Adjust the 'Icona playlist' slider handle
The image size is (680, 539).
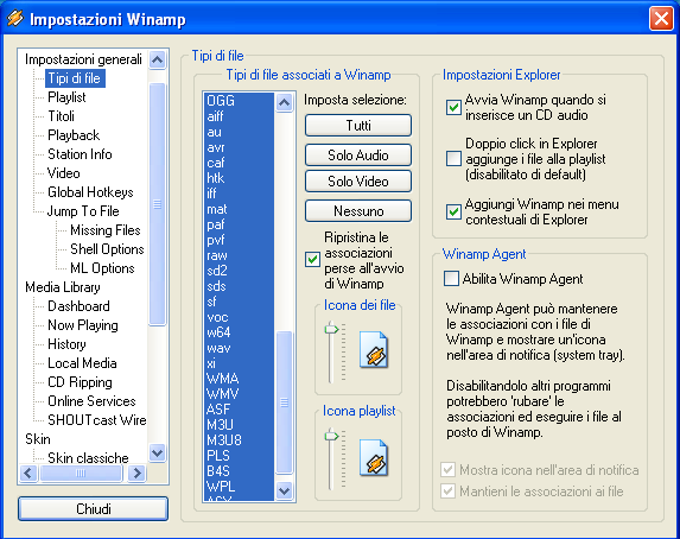(331, 435)
